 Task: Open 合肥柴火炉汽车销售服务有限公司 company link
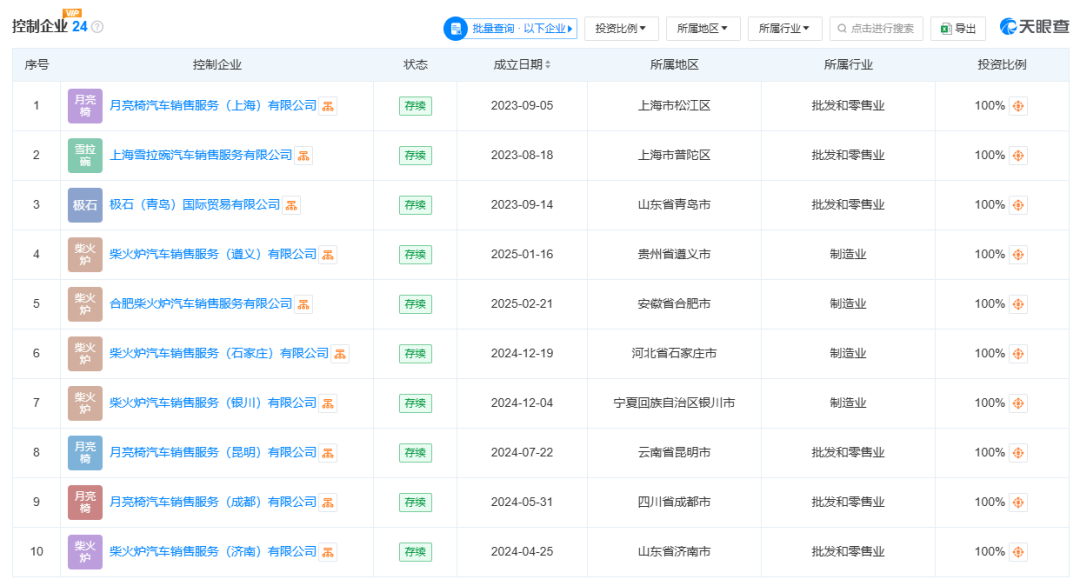point(200,304)
